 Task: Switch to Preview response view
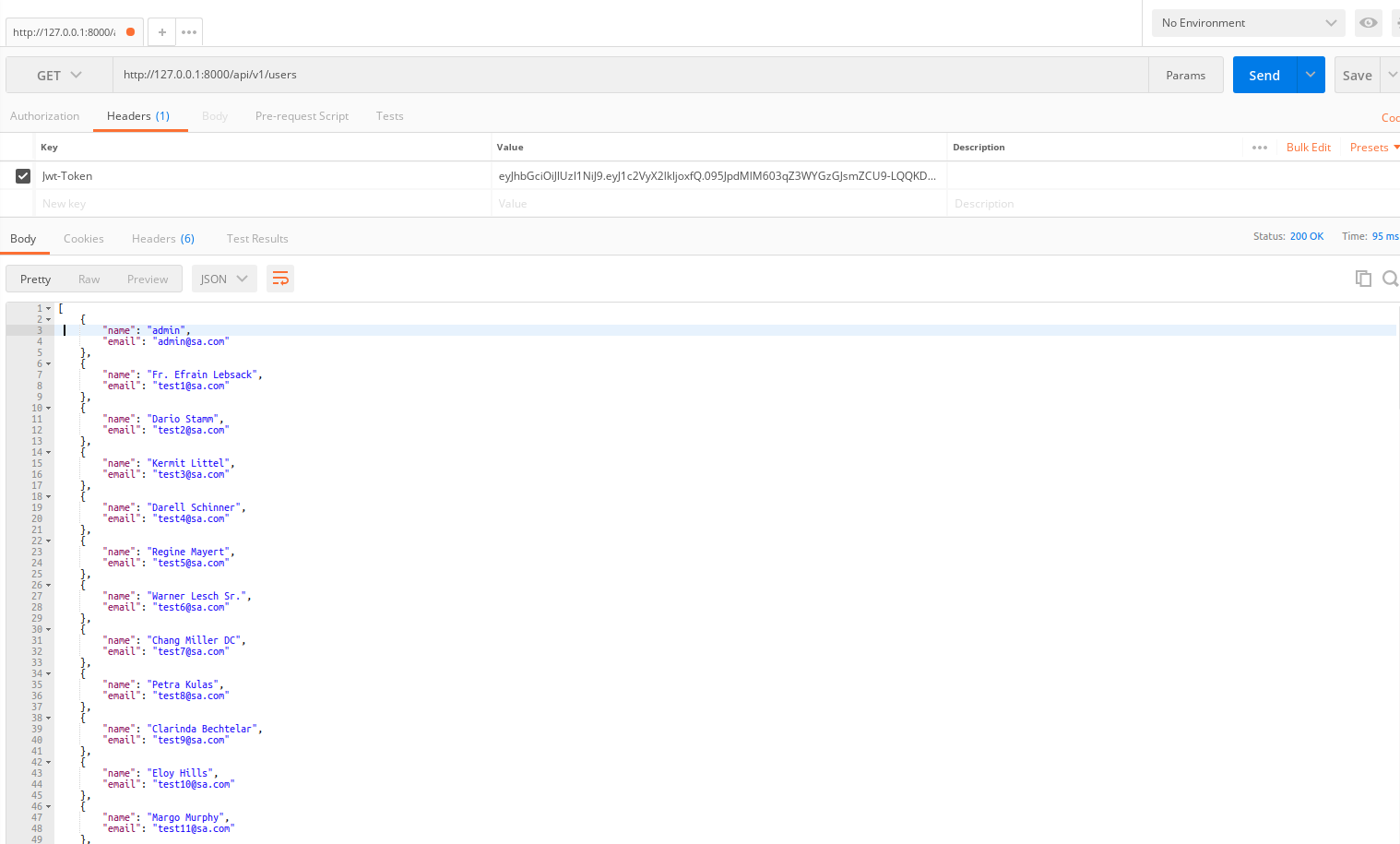coord(148,279)
